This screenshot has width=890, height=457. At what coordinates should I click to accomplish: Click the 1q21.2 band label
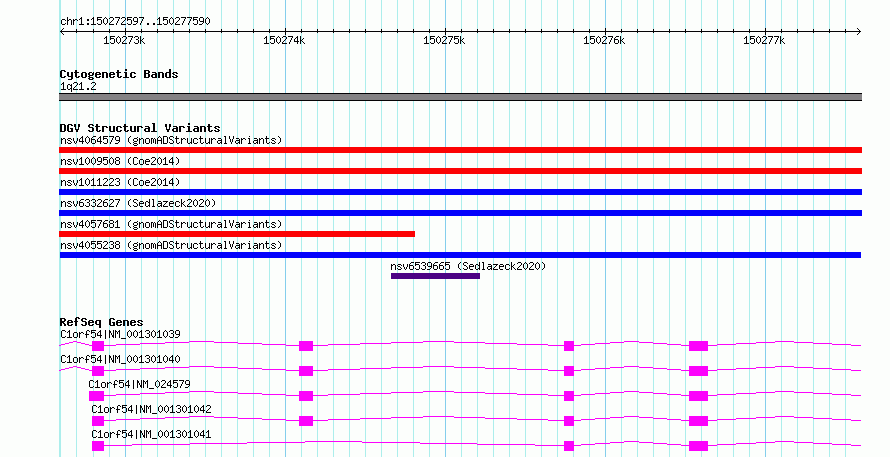coord(78,86)
